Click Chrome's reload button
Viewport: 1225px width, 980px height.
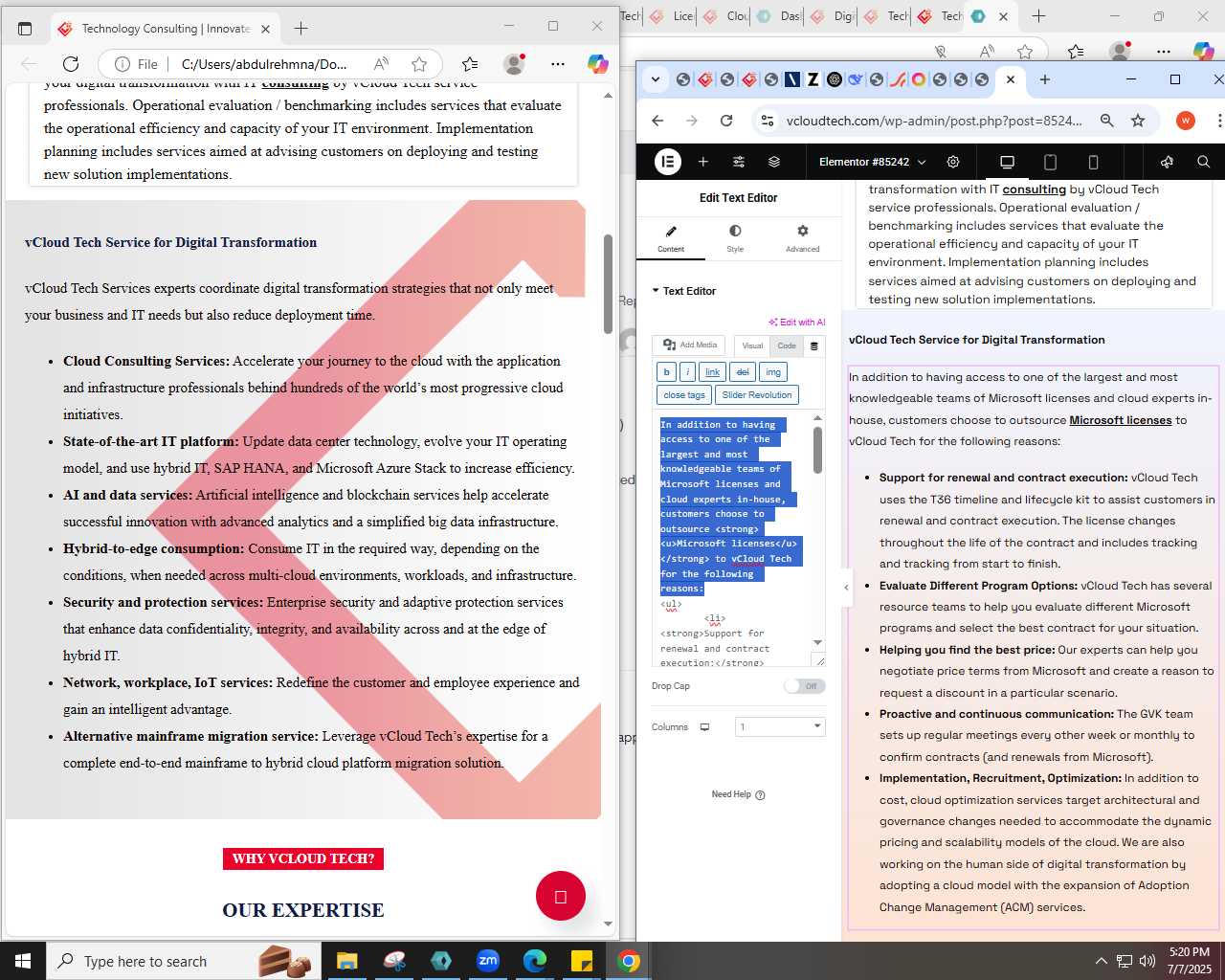(x=726, y=121)
